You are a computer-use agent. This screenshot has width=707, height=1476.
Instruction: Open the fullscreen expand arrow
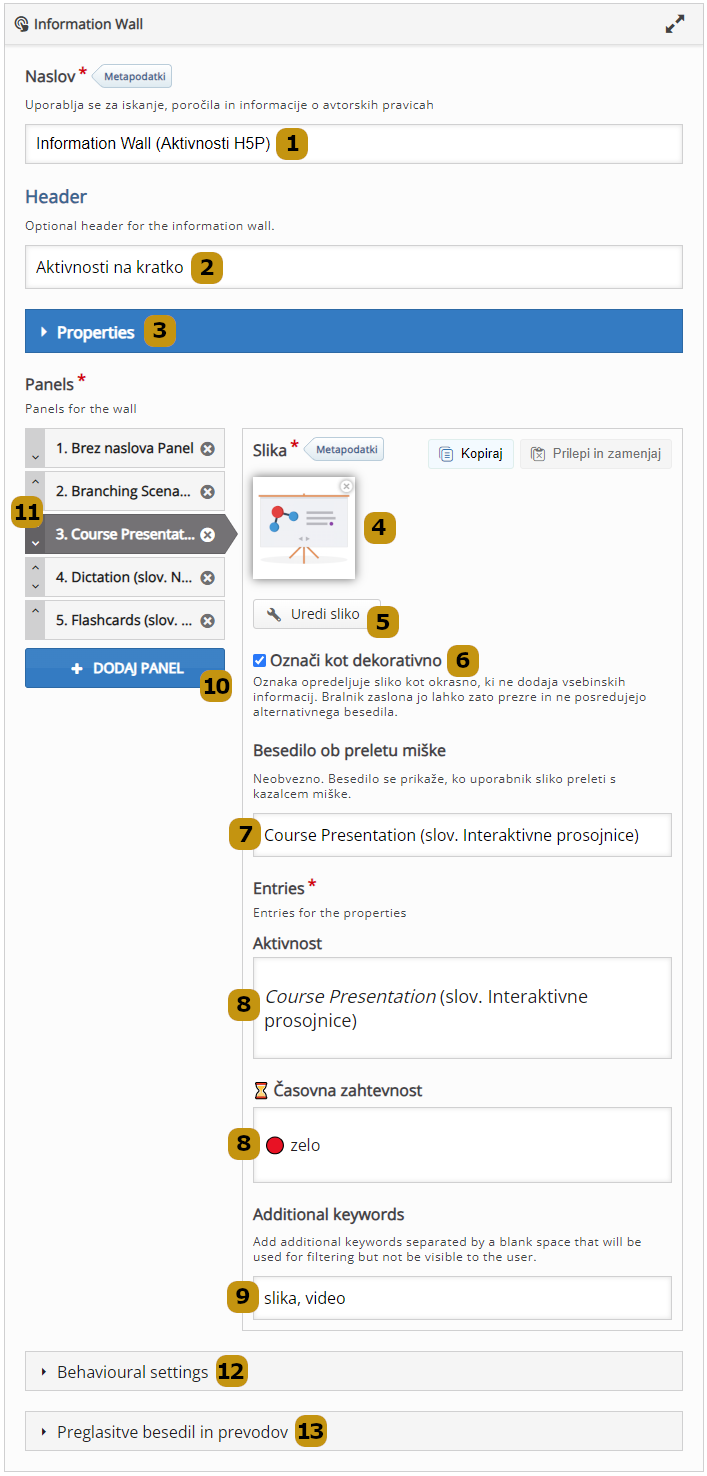(675, 23)
